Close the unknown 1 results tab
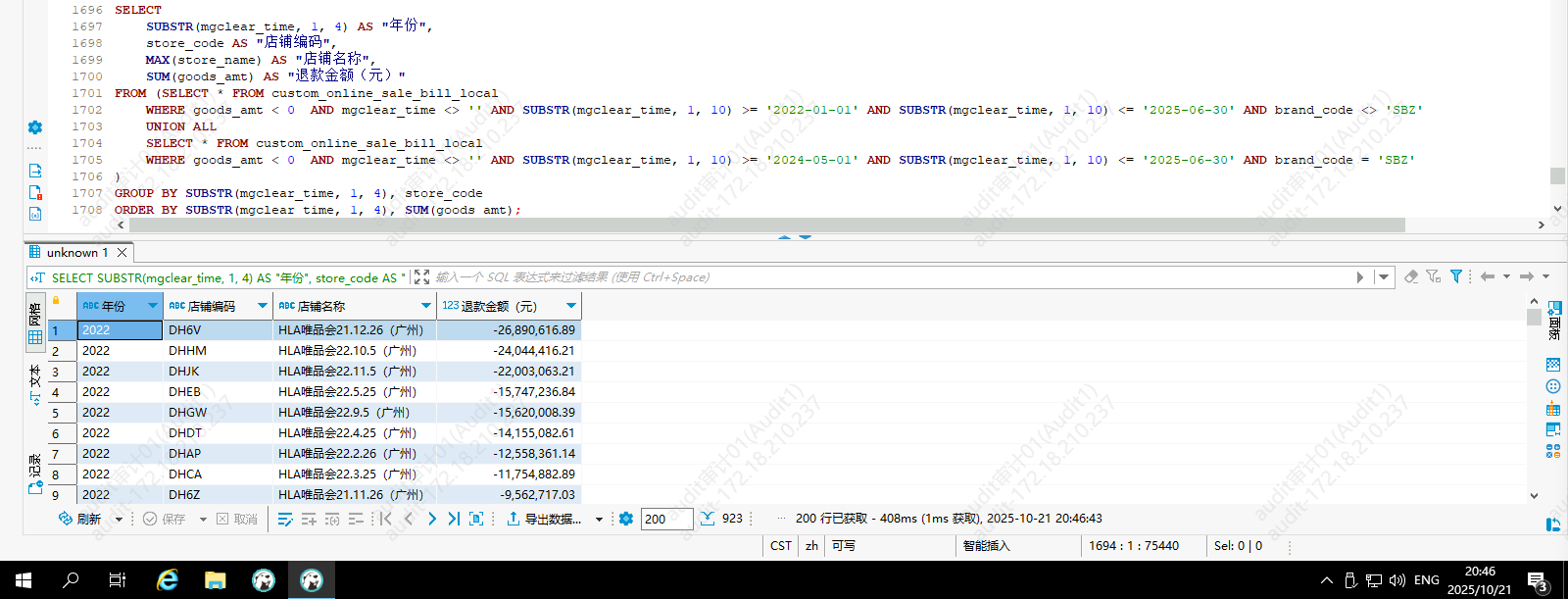 pos(122,252)
